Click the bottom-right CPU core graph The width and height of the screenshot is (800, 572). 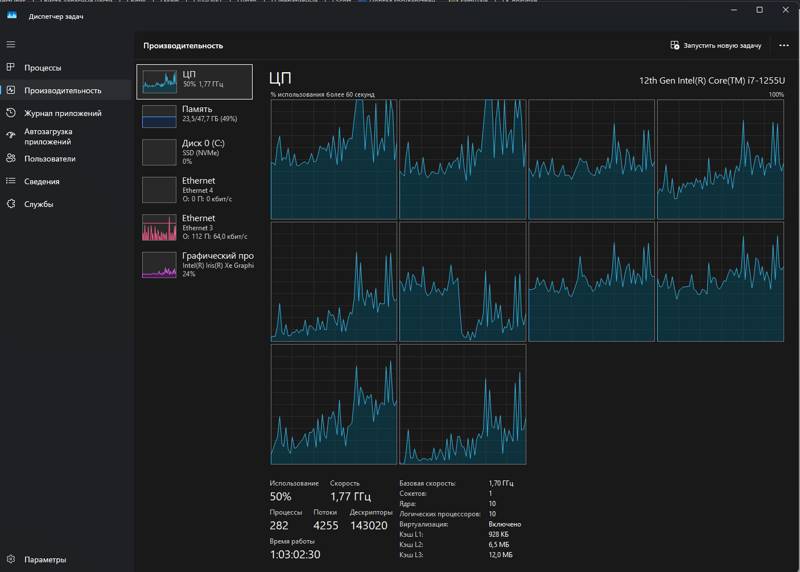click(x=462, y=404)
